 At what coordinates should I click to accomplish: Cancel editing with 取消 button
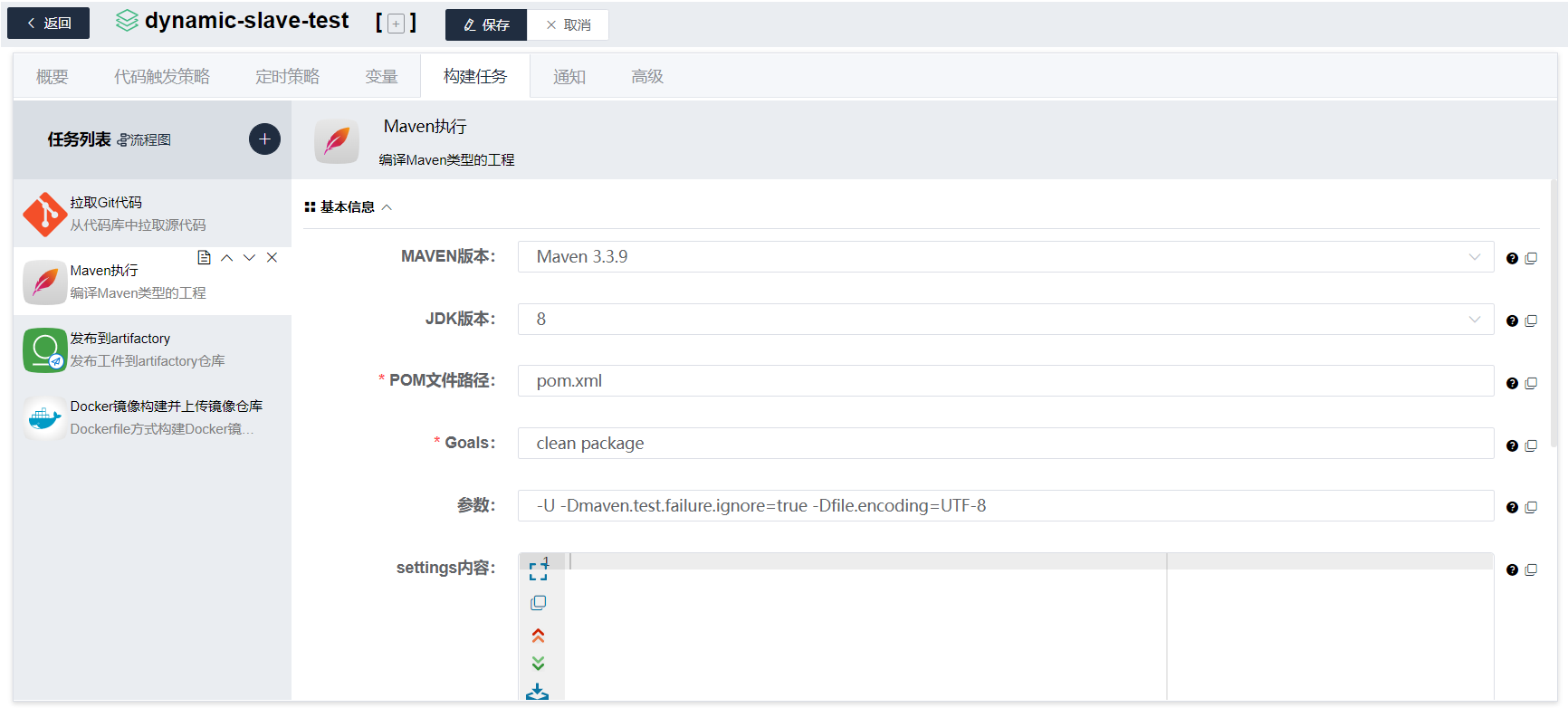pos(568,25)
